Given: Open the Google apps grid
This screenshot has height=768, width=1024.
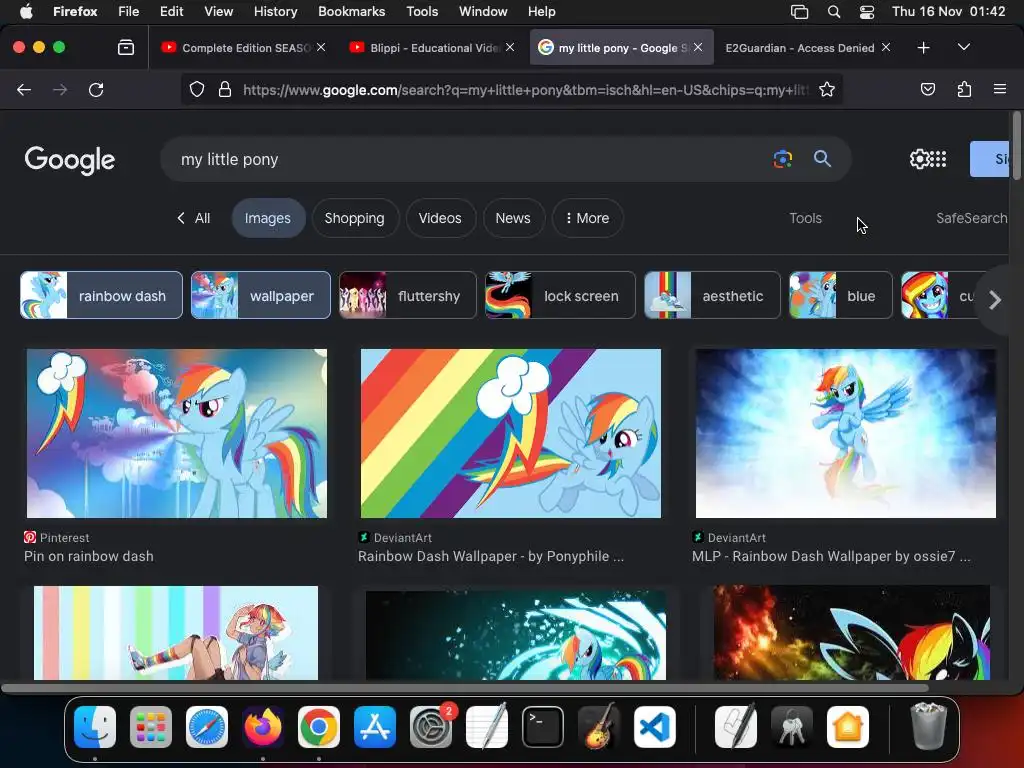Looking at the screenshot, I should coord(938,159).
